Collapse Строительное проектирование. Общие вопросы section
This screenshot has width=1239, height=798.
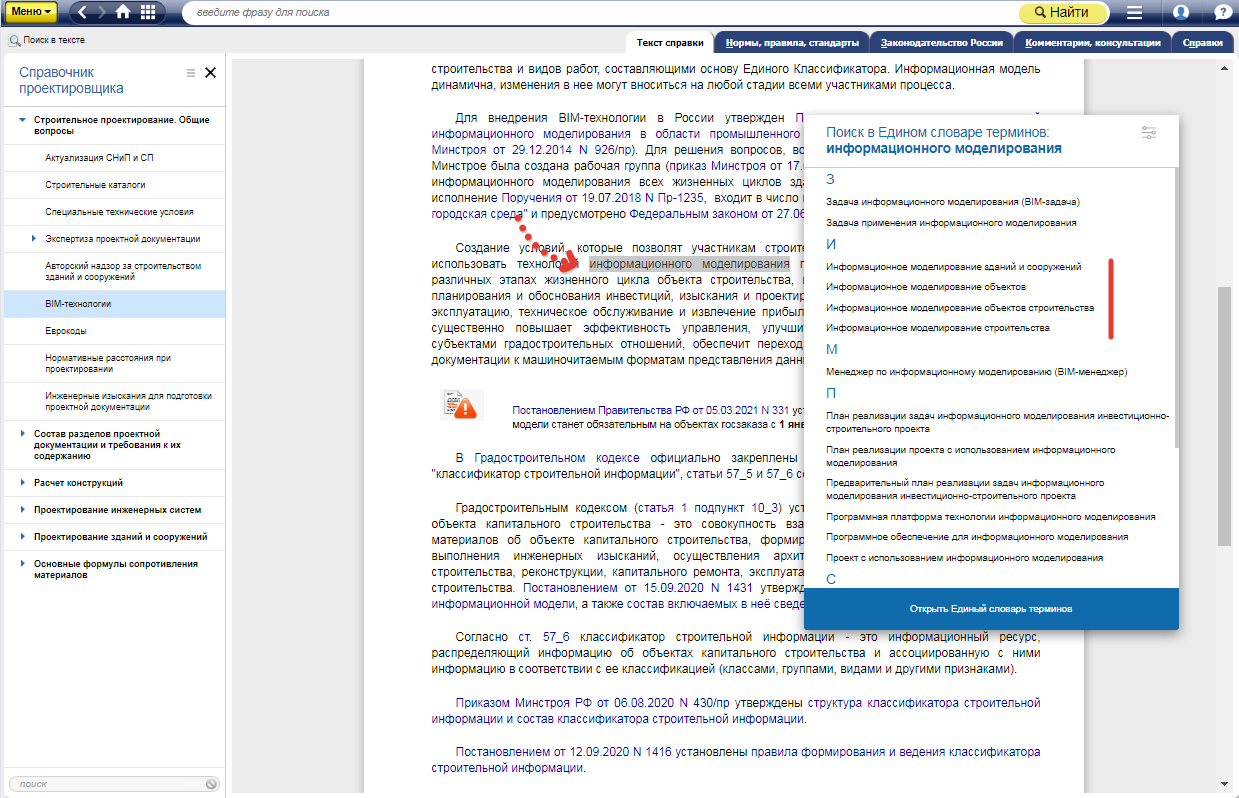[23, 120]
